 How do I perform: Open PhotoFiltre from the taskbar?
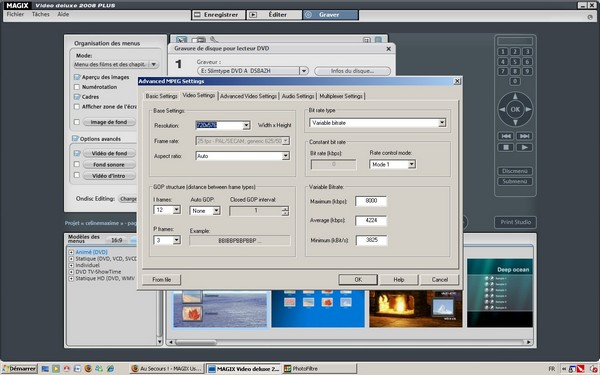320,368
